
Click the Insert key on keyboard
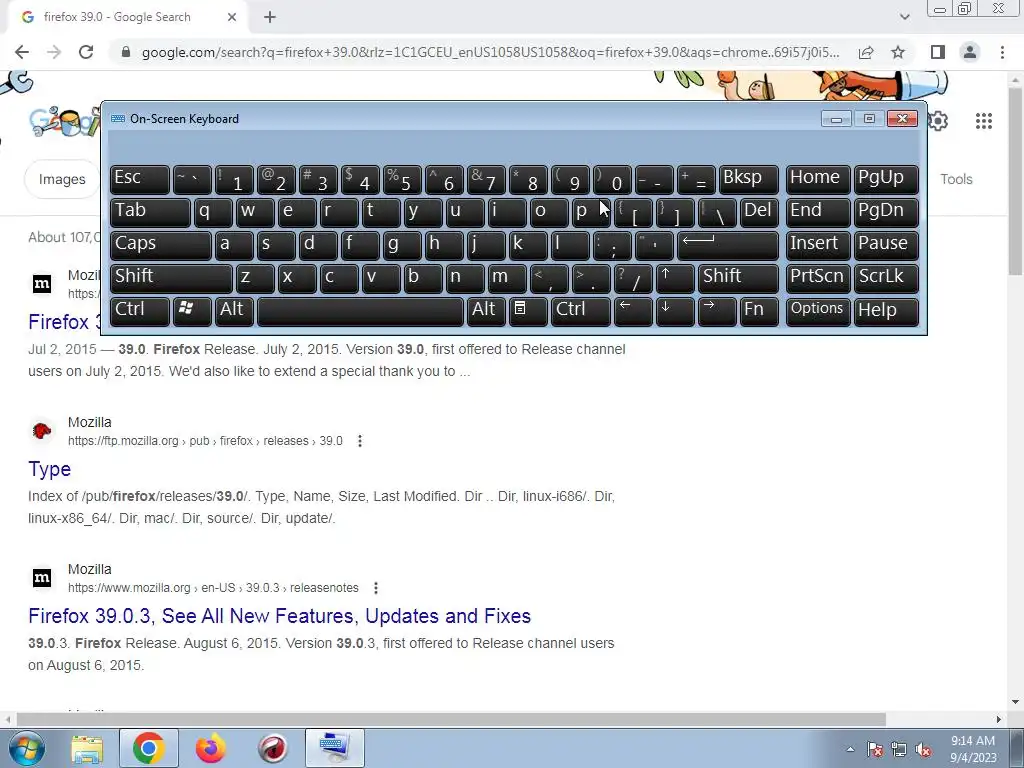pyautogui.click(x=818, y=246)
